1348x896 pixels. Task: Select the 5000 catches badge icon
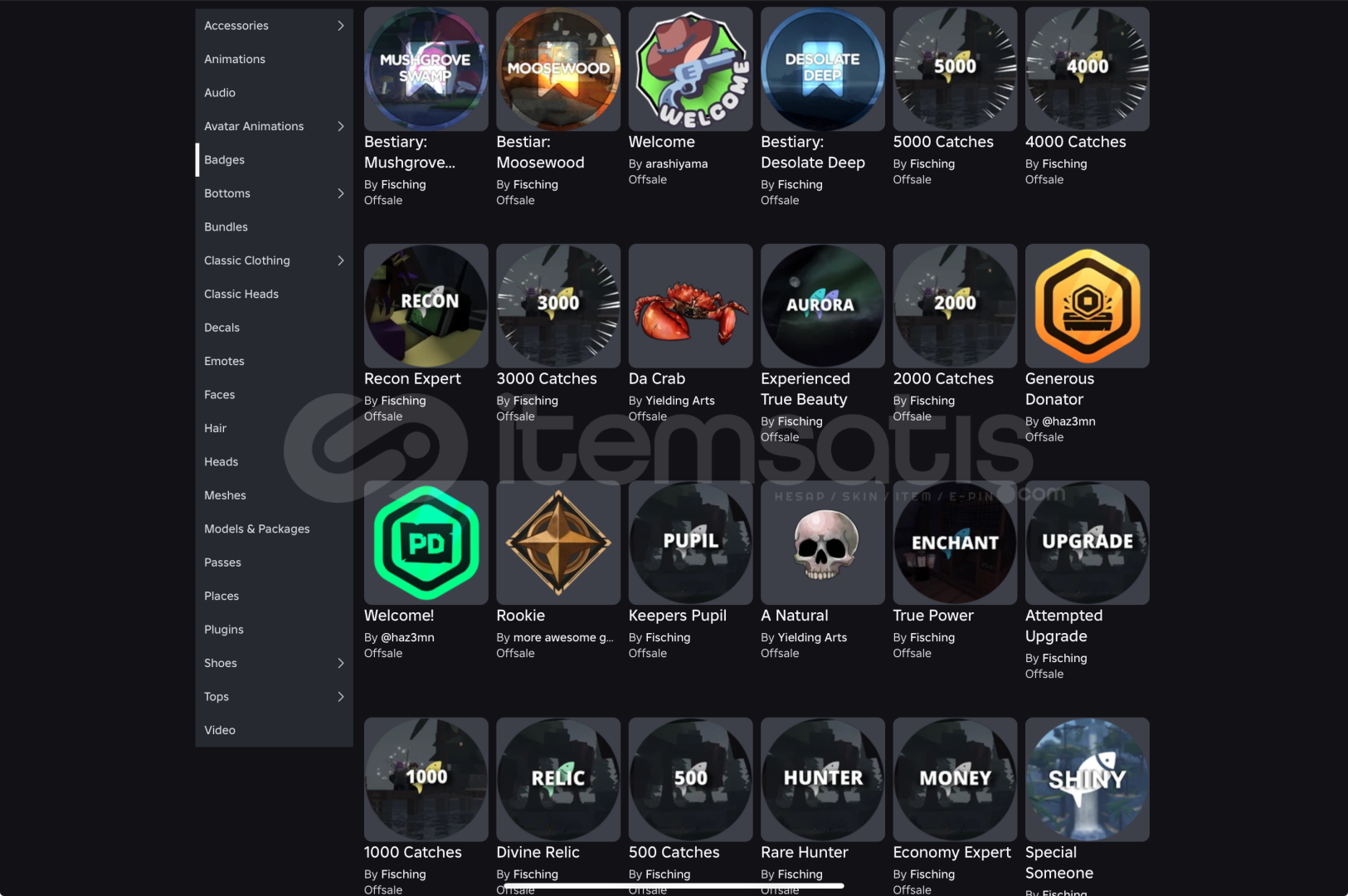[x=956, y=69]
